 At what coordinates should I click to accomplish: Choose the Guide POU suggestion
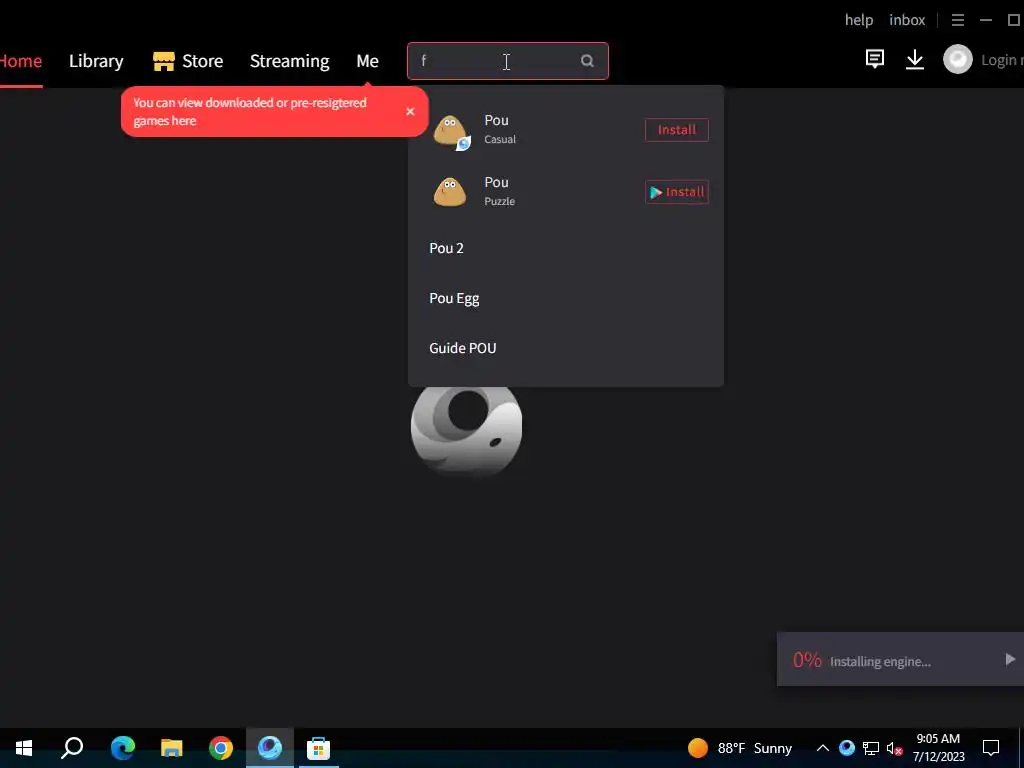[462, 348]
